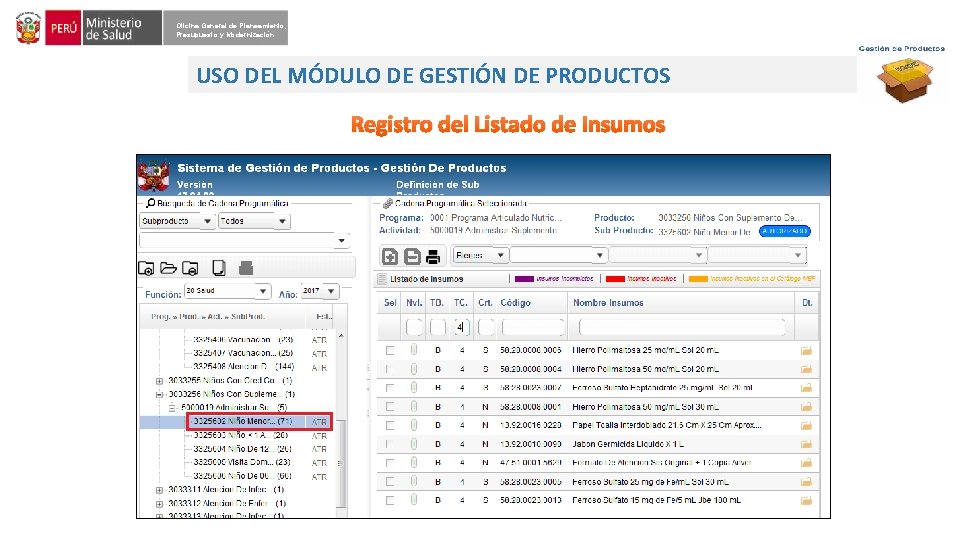Open the empty search combo box arrow
This screenshot has height=540, width=960.
click(342, 241)
